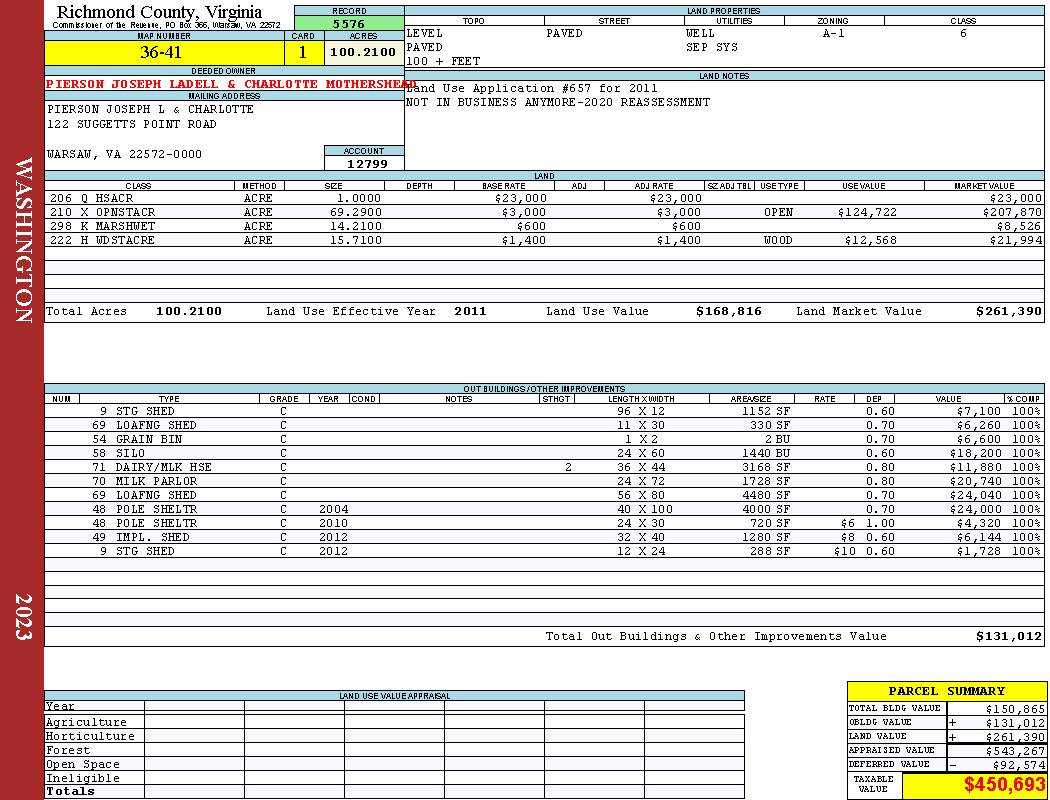The width and height of the screenshot is (1050, 800).
Task: Click Deferred Value $92,574
Action: (x=1019, y=765)
